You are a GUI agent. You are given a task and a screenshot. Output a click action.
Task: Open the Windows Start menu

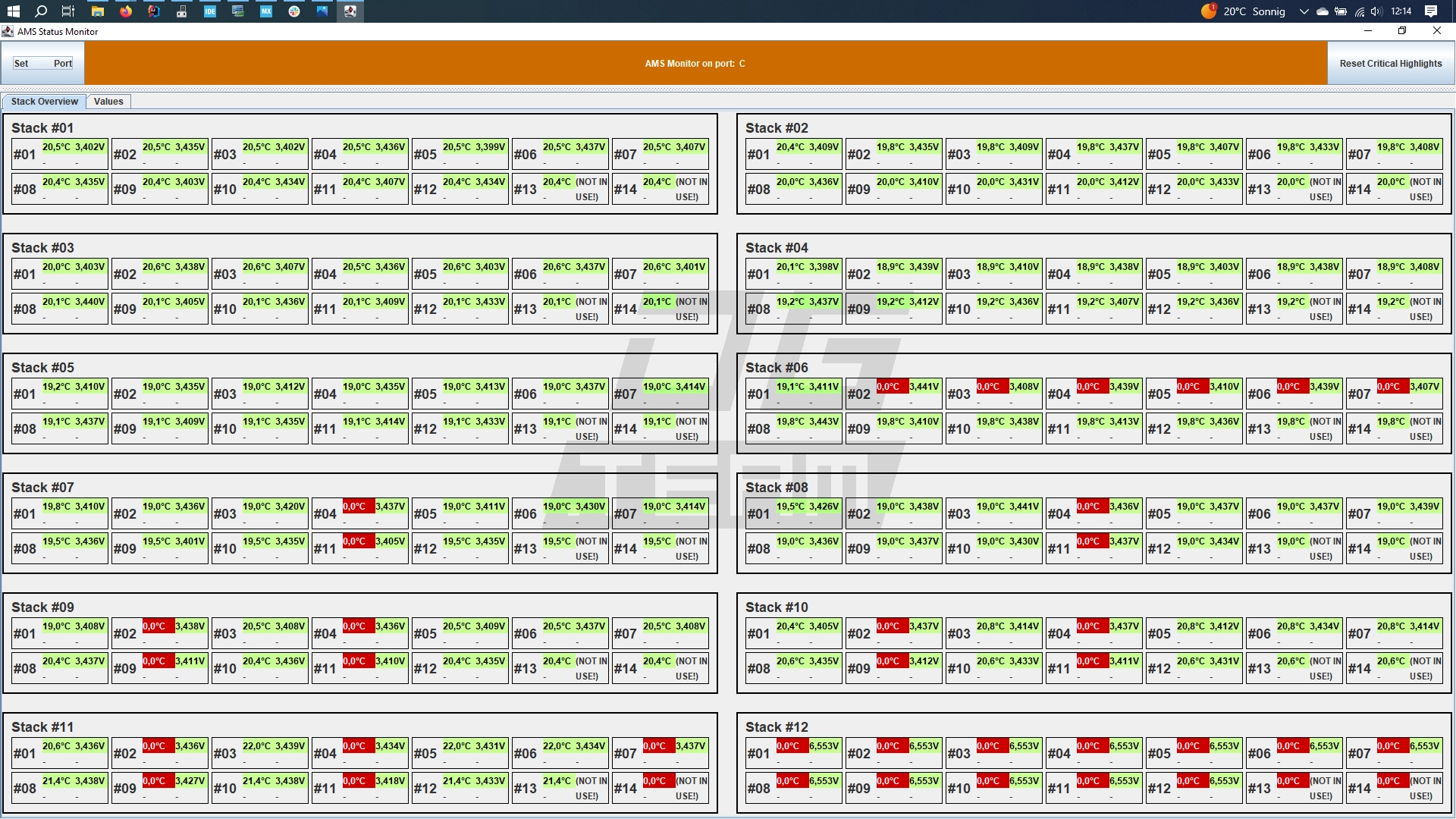click(x=14, y=11)
